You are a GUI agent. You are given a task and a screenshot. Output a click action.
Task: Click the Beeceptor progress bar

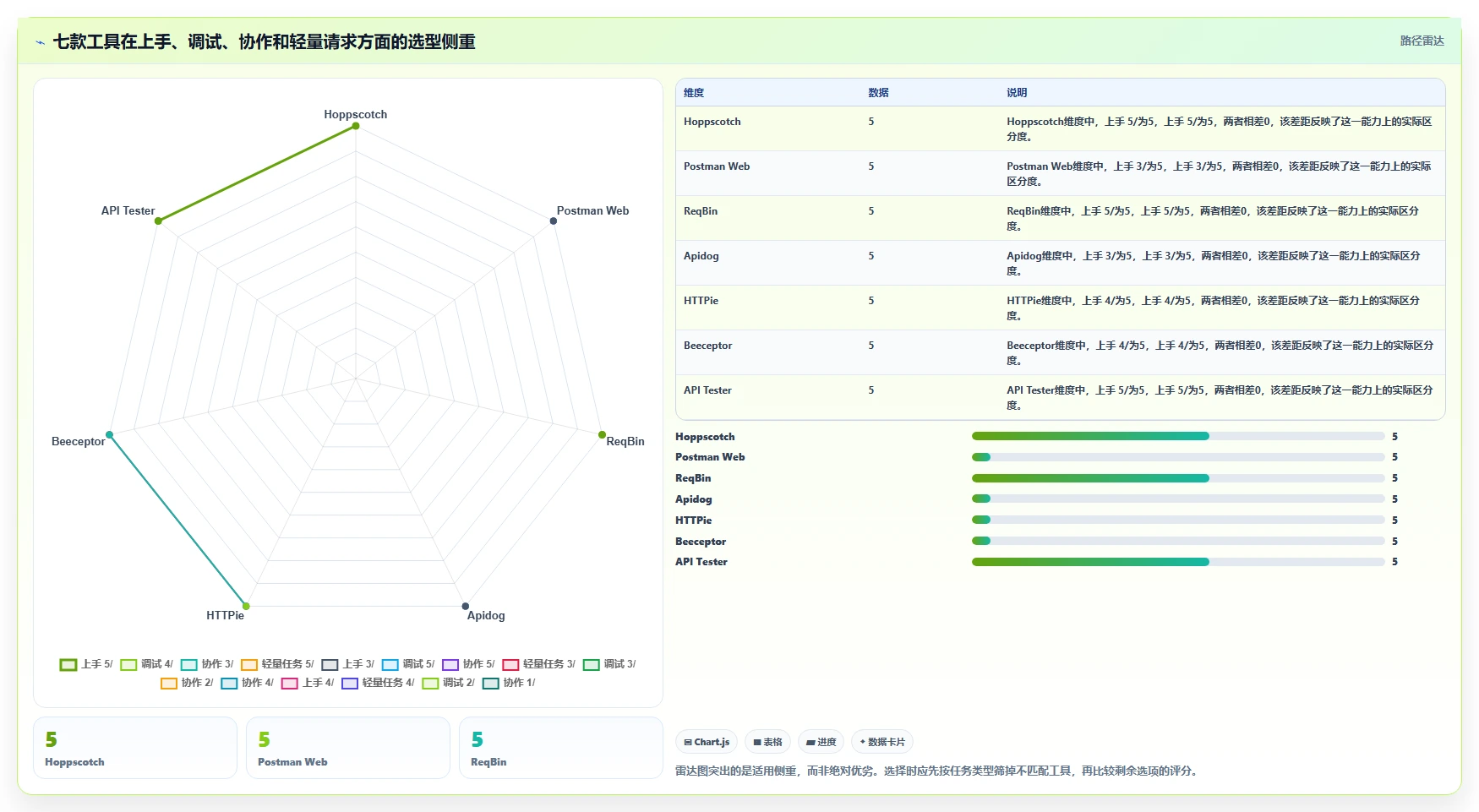[x=1178, y=541]
